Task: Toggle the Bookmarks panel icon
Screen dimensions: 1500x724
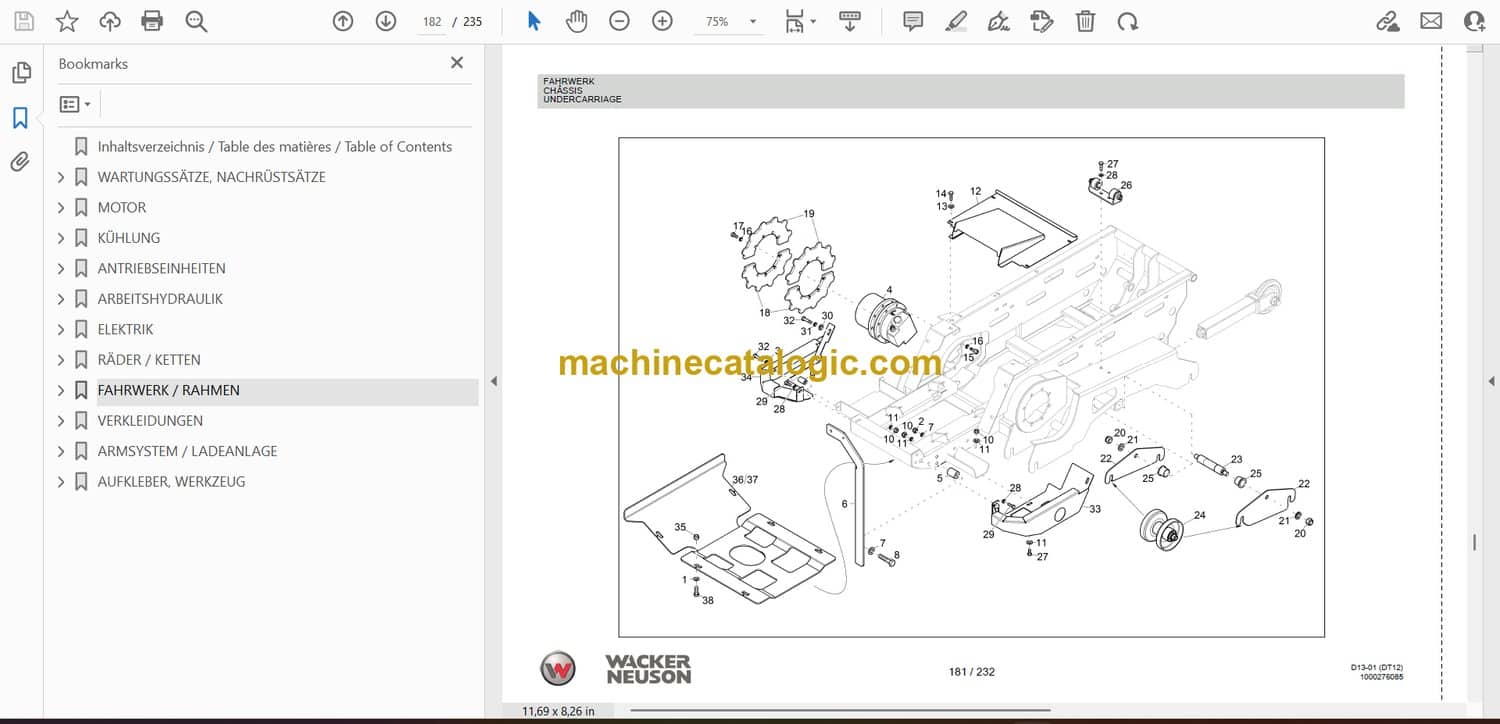Action: coord(21,118)
